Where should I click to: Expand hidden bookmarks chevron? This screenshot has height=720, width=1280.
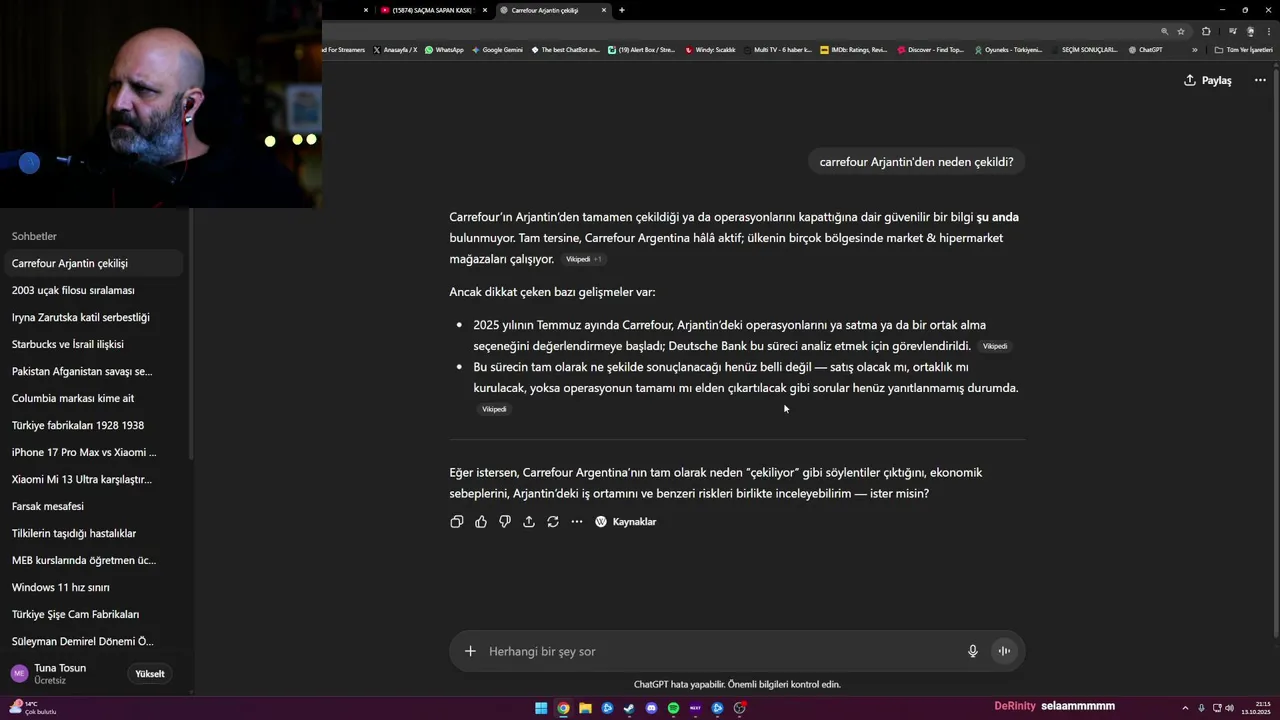1194,49
